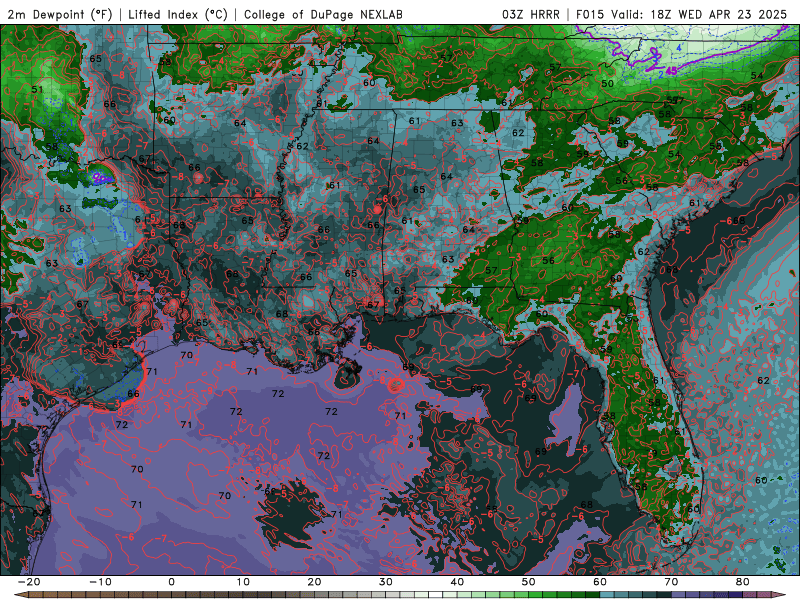800x600 pixels.
Task: Click the 80 tick label on the color scale
Action: coord(743,582)
